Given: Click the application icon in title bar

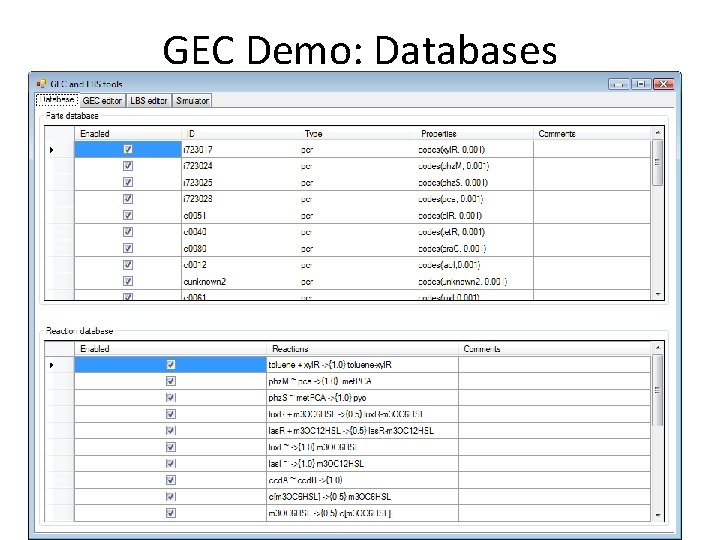Looking at the screenshot, I should (x=41, y=84).
